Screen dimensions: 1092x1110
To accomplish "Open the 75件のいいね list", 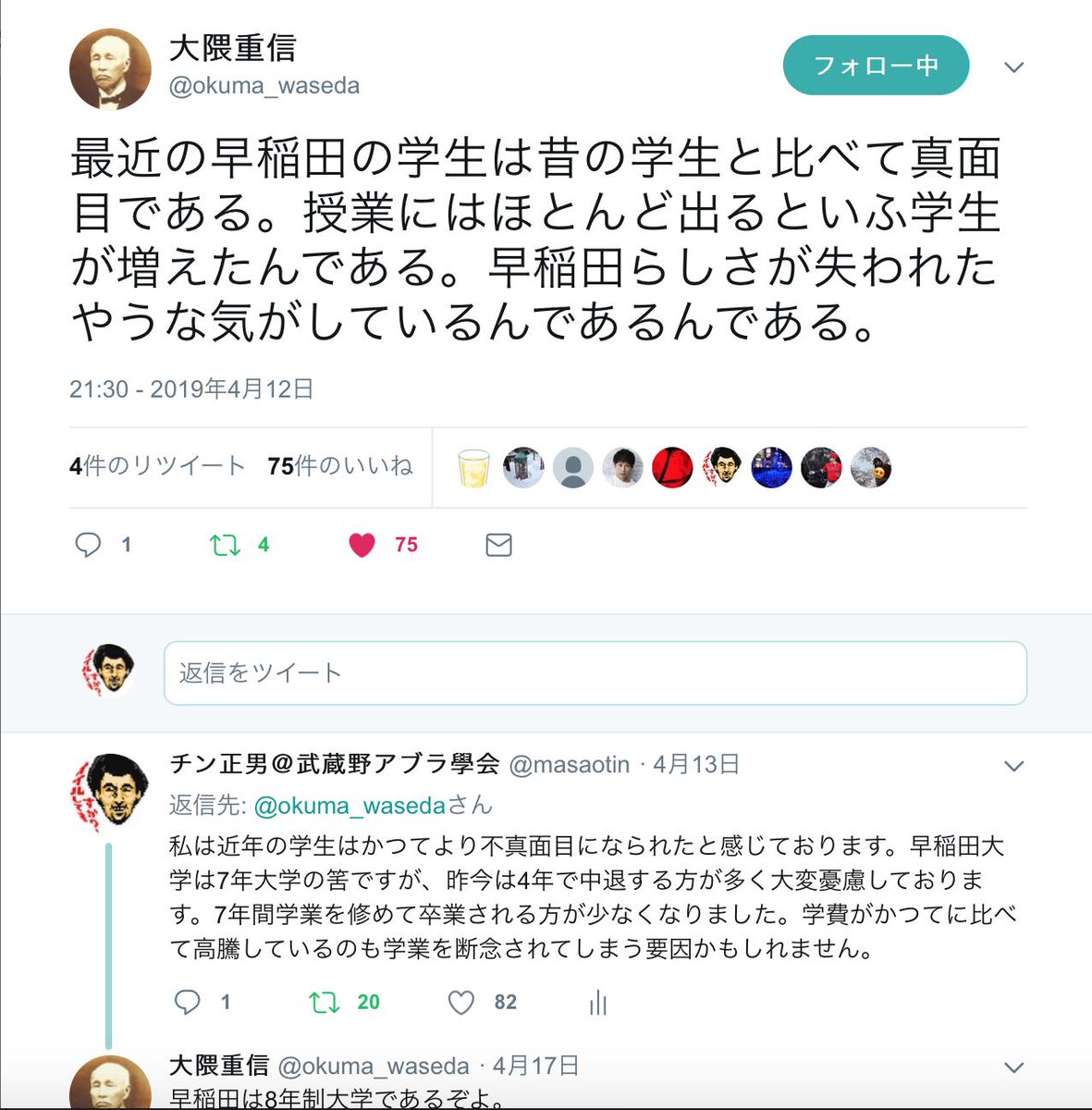I will pyautogui.click(x=340, y=466).
